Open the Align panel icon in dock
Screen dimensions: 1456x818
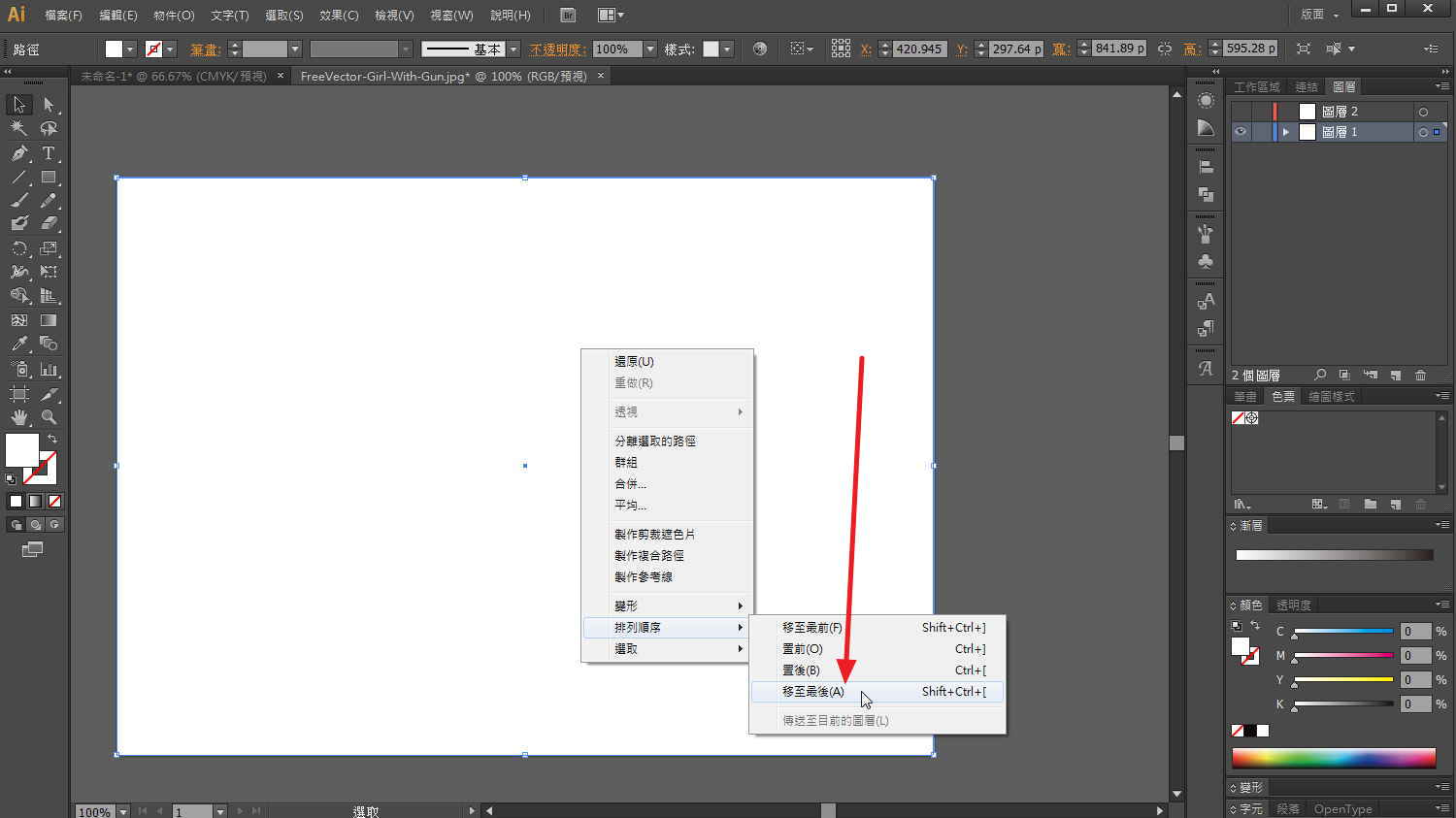pos(1206,167)
